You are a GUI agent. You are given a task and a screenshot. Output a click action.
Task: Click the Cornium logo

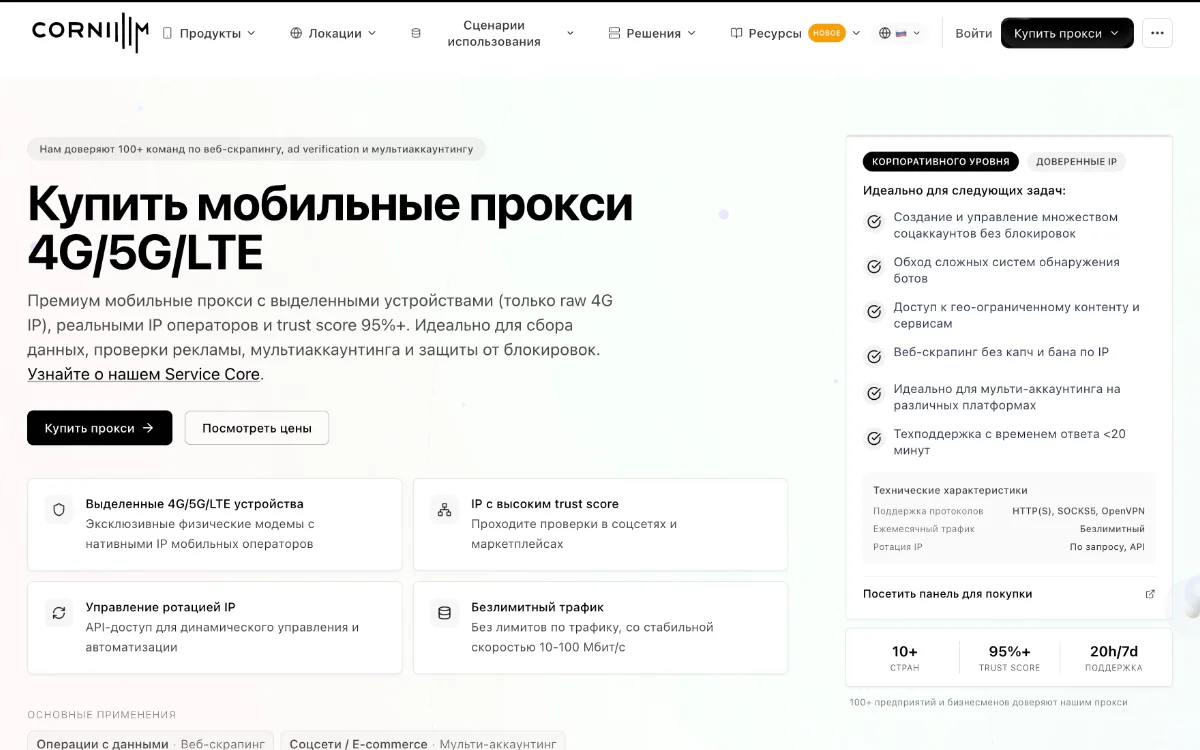[x=90, y=32]
